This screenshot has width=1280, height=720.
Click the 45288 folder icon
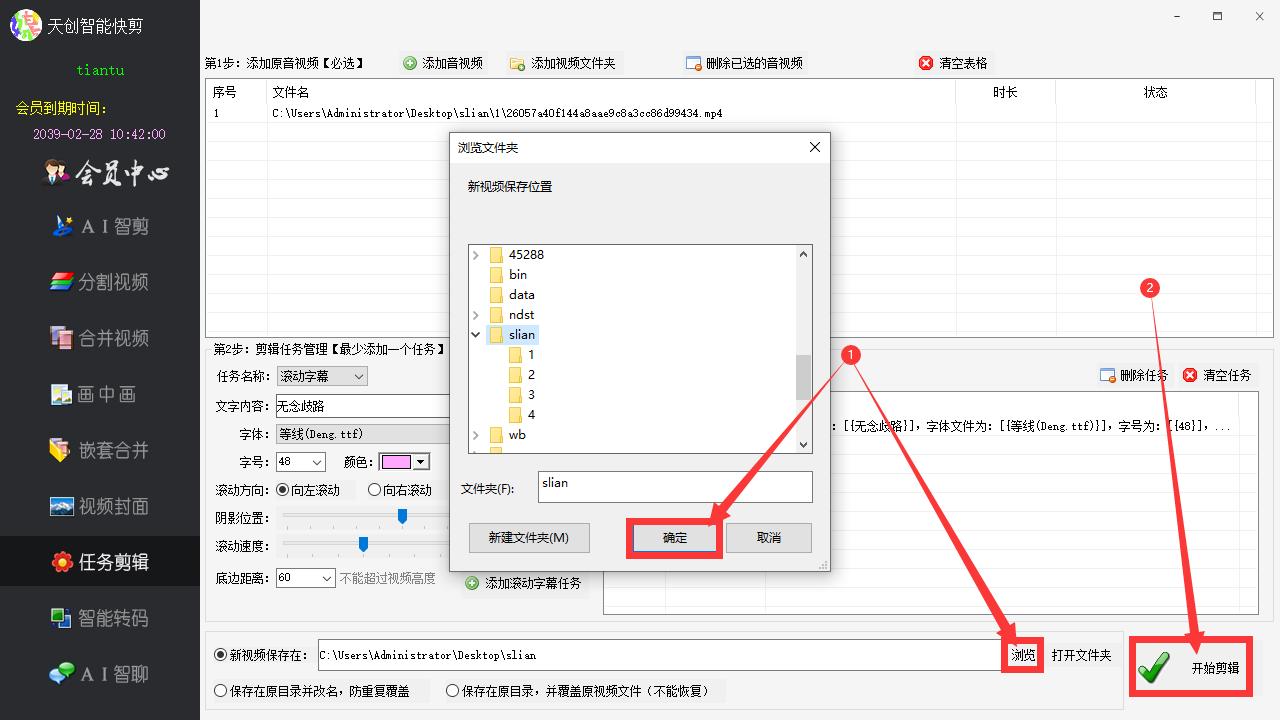tap(497, 255)
